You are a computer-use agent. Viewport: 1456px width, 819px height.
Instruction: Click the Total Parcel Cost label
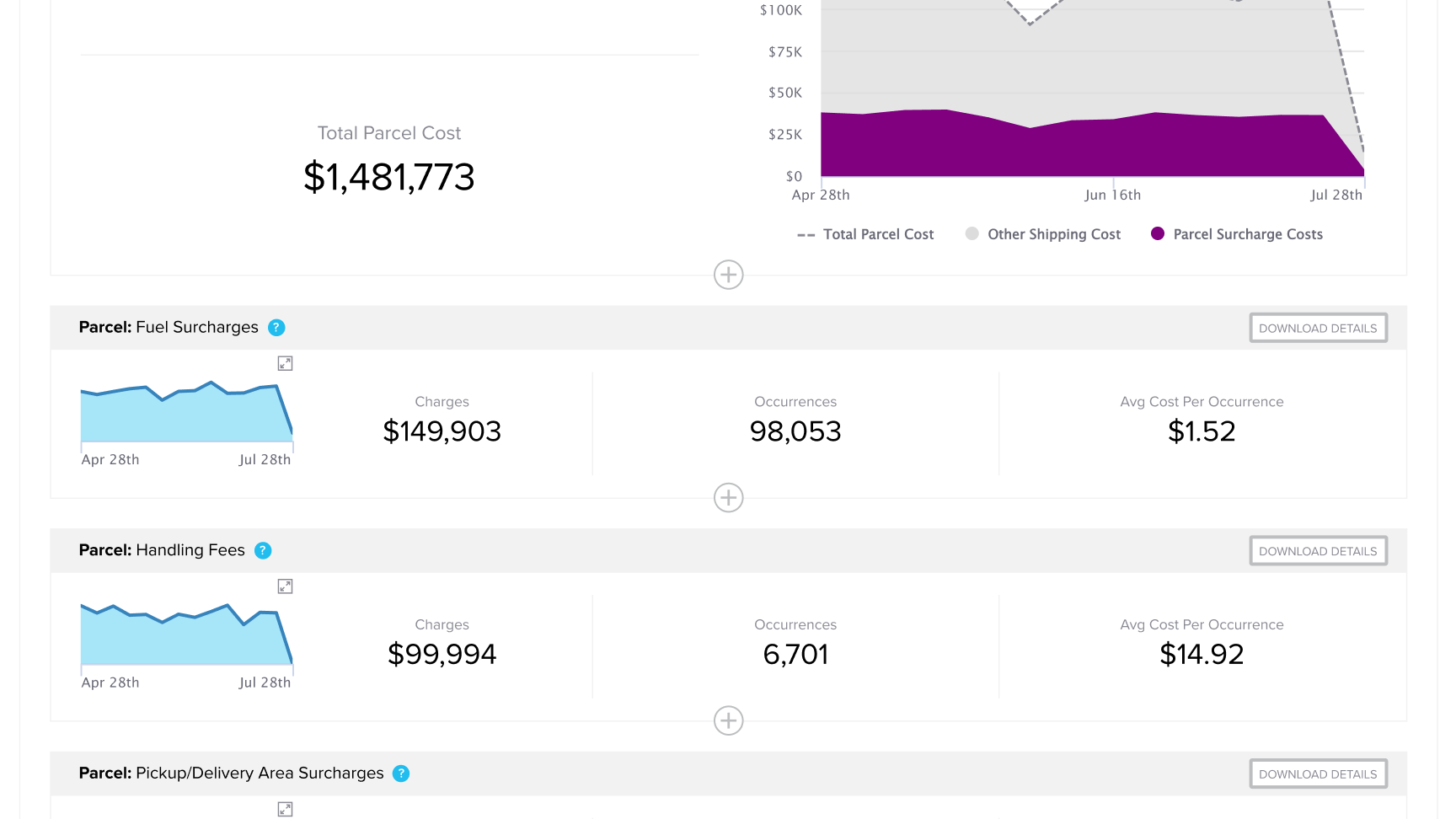point(389,133)
